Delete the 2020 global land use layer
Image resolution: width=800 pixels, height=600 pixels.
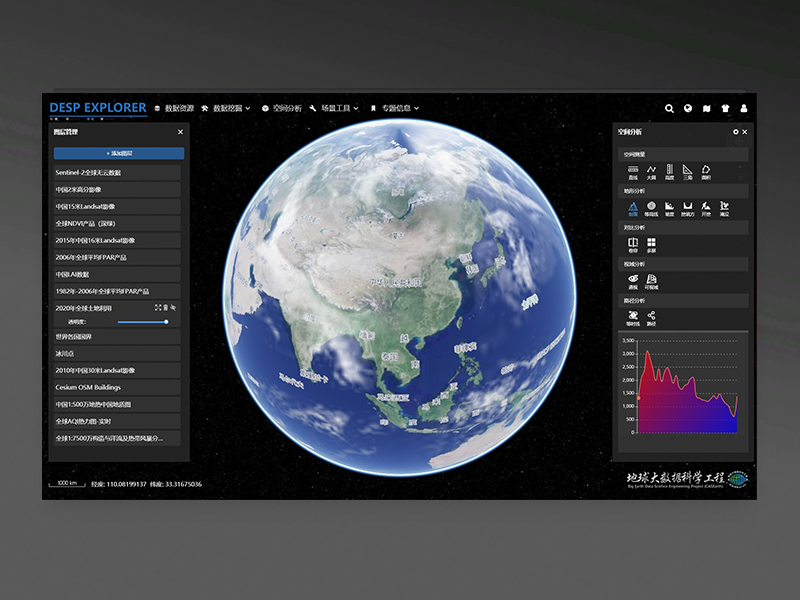(166, 308)
